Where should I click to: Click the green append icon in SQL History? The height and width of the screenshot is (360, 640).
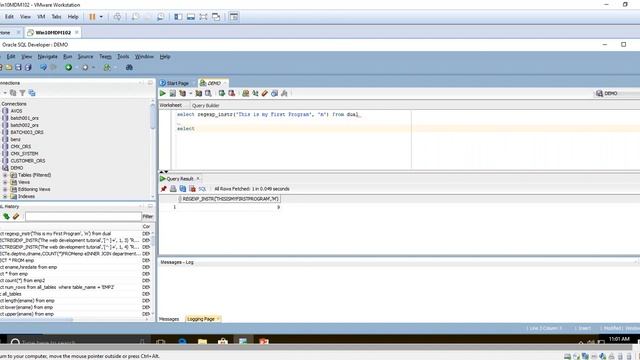coord(6,216)
